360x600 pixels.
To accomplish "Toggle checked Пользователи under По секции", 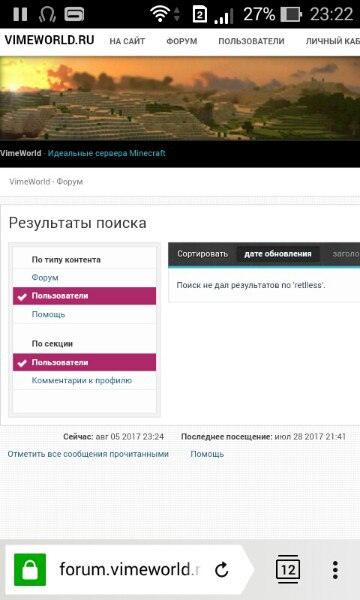I will (x=84, y=362).
